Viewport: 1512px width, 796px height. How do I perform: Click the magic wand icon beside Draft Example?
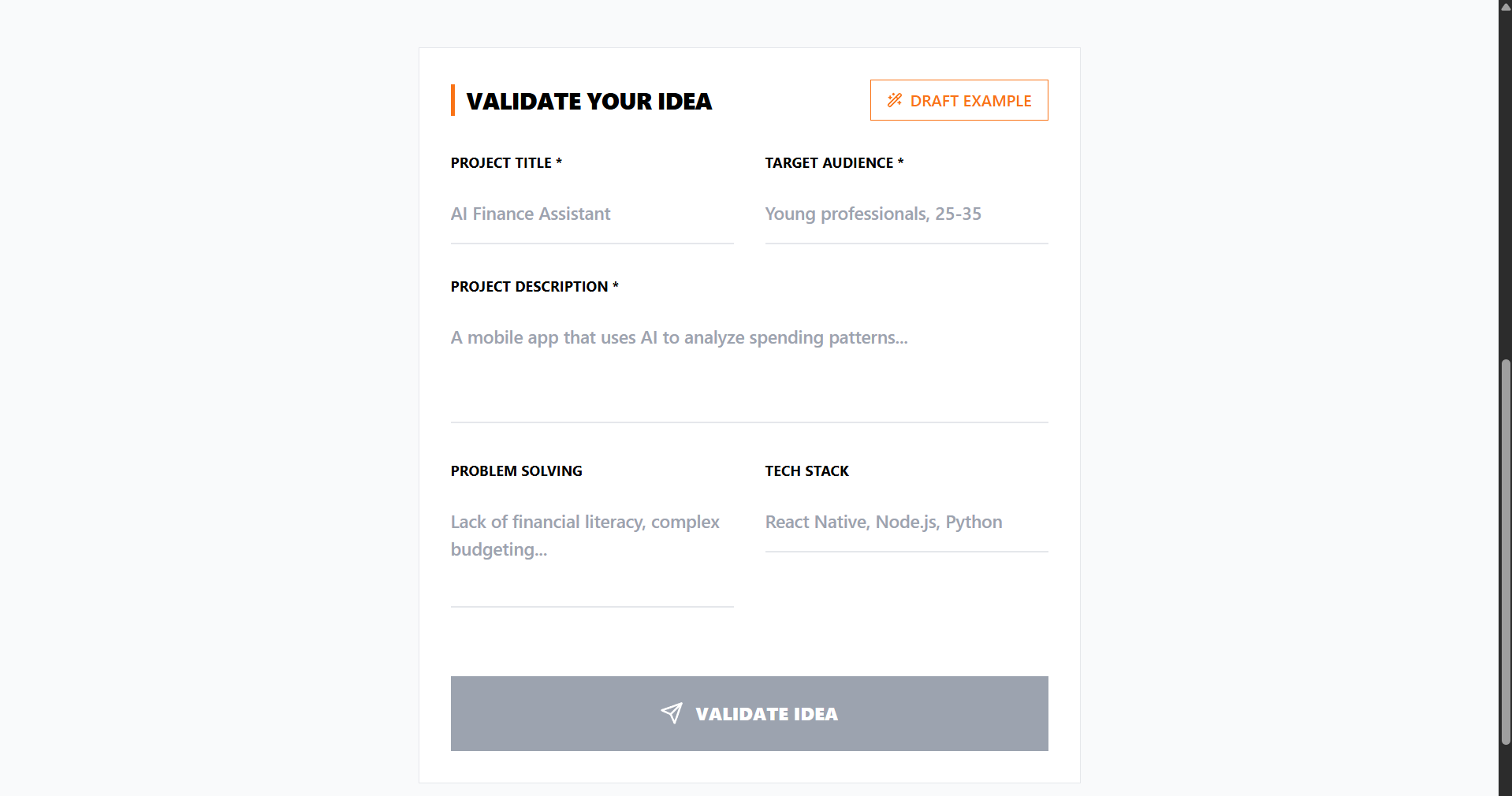point(894,100)
